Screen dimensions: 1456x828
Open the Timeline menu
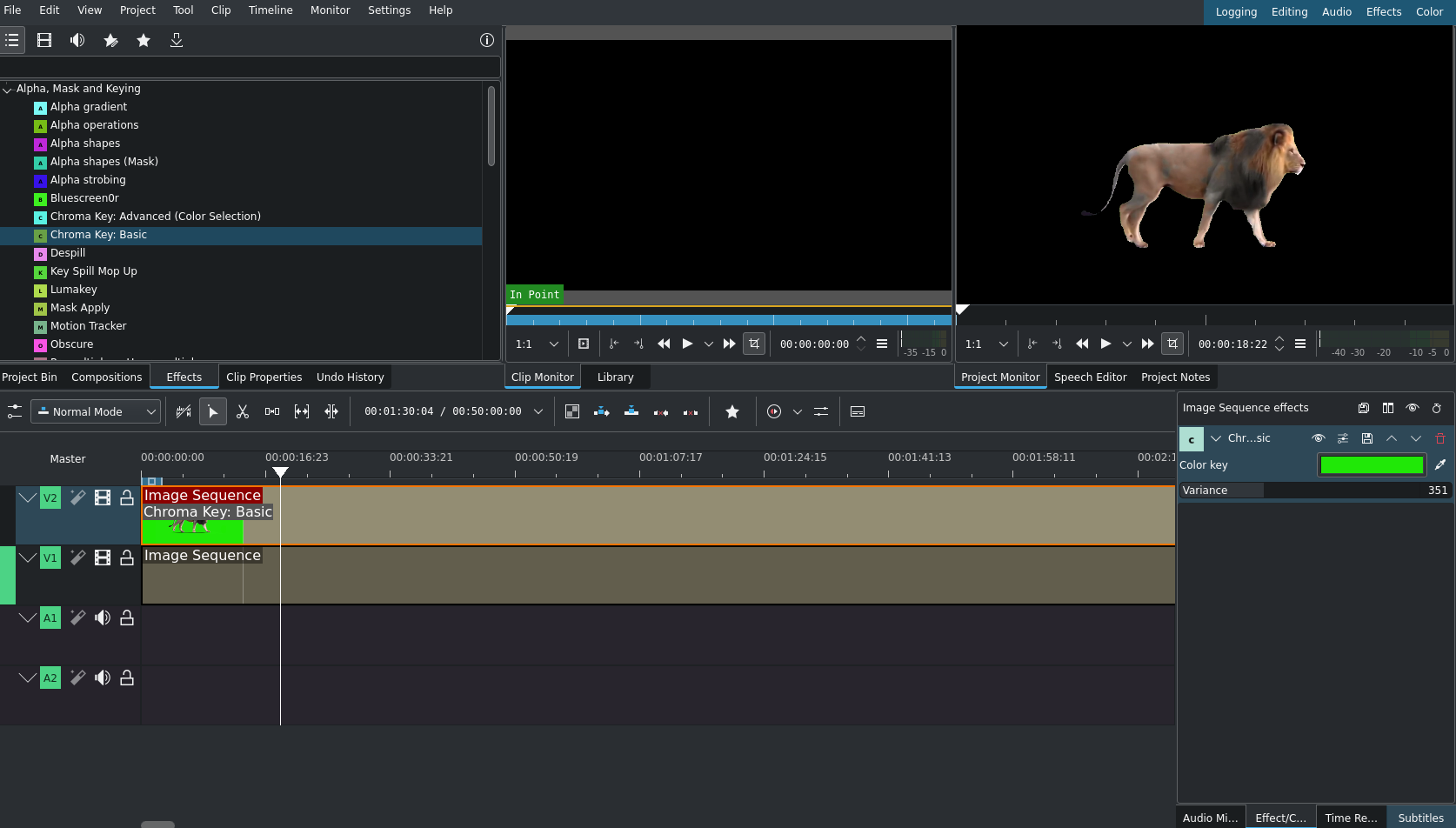(x=270, y=10)
